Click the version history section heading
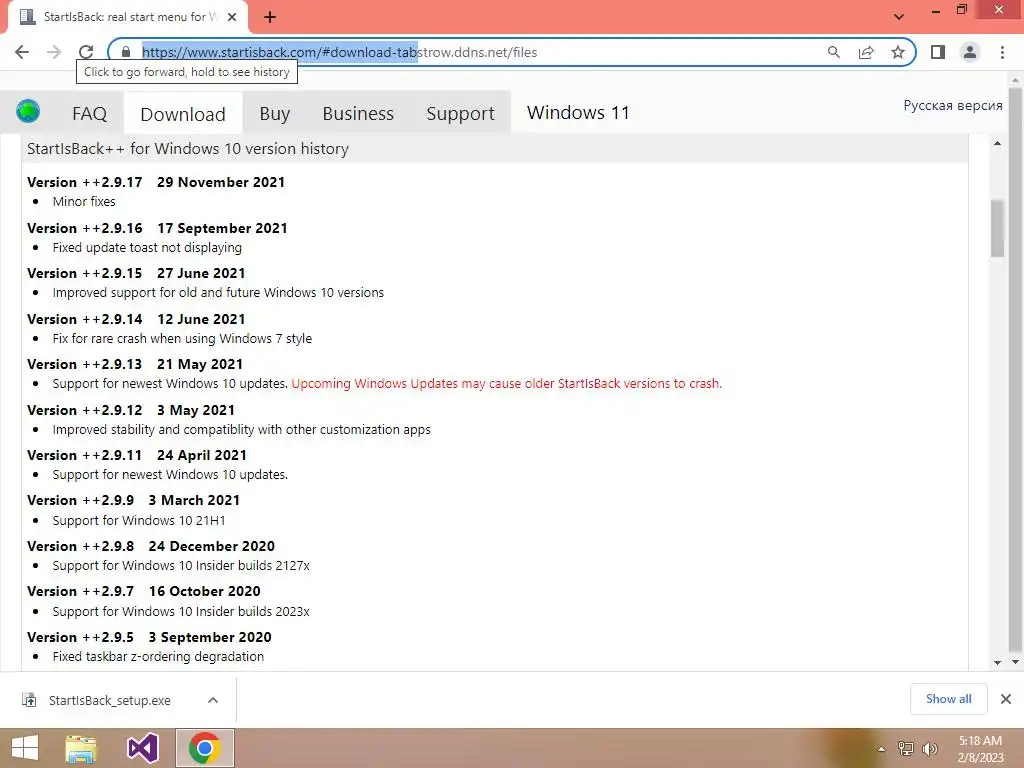This screenshot has height=768, width=1024. pyautogui.click(x=187, y=149)
